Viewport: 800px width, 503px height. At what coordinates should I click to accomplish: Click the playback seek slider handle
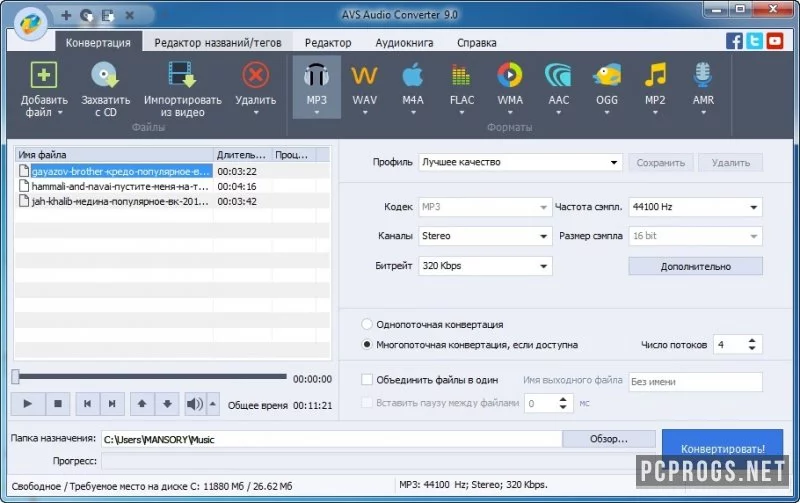[15, 377]
